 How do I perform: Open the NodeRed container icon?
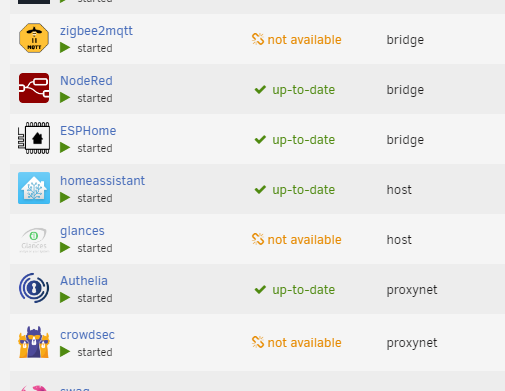[34, 88]
